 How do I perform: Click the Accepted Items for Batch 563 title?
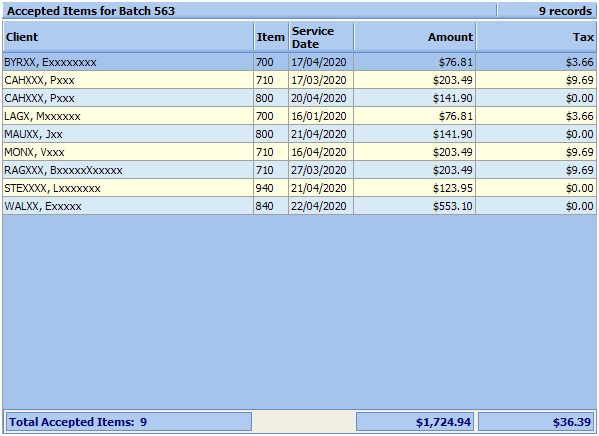pyautogui.click(x=91, y=11)
